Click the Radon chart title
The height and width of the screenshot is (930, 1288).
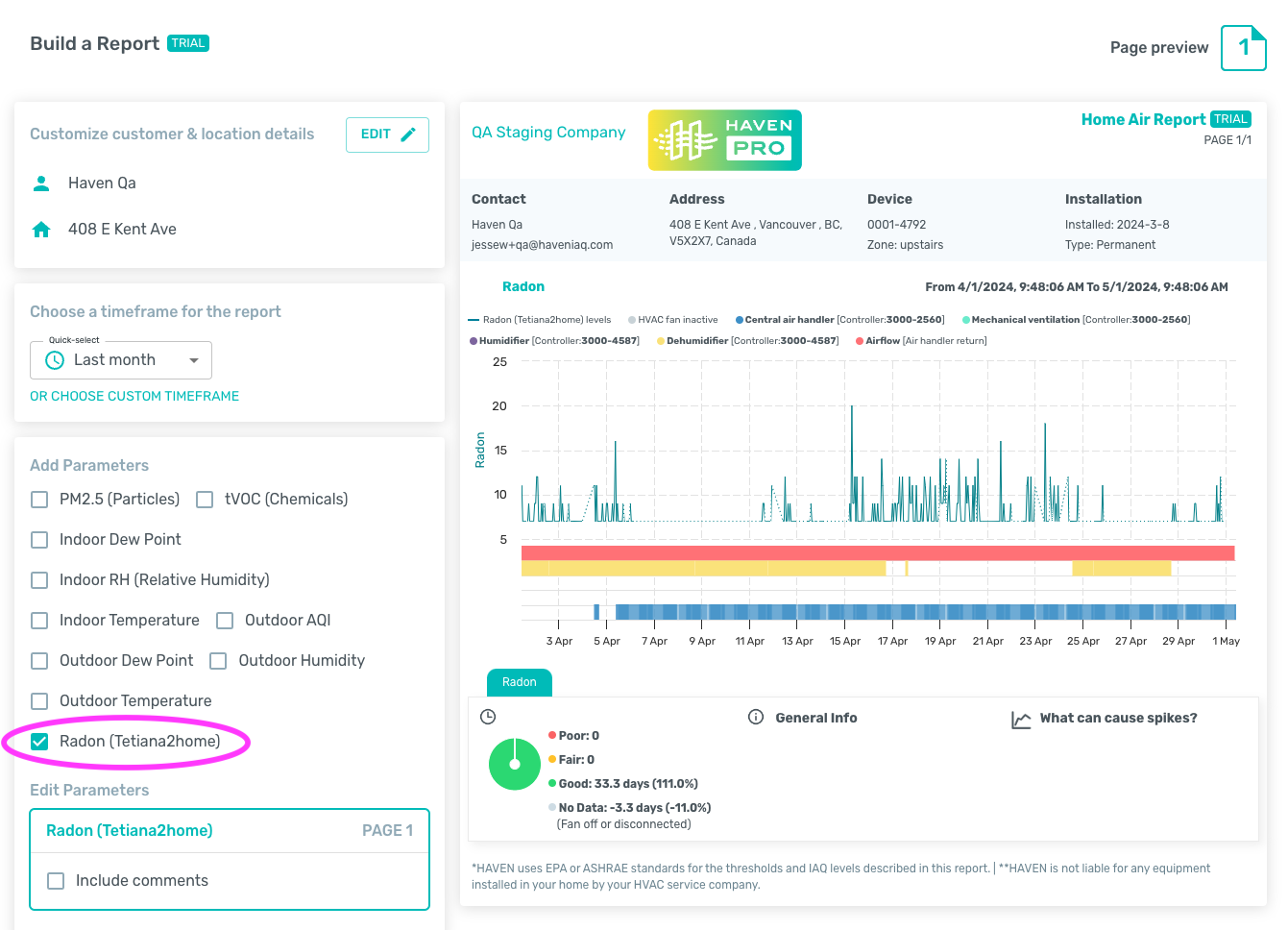(x=523, y=286)
